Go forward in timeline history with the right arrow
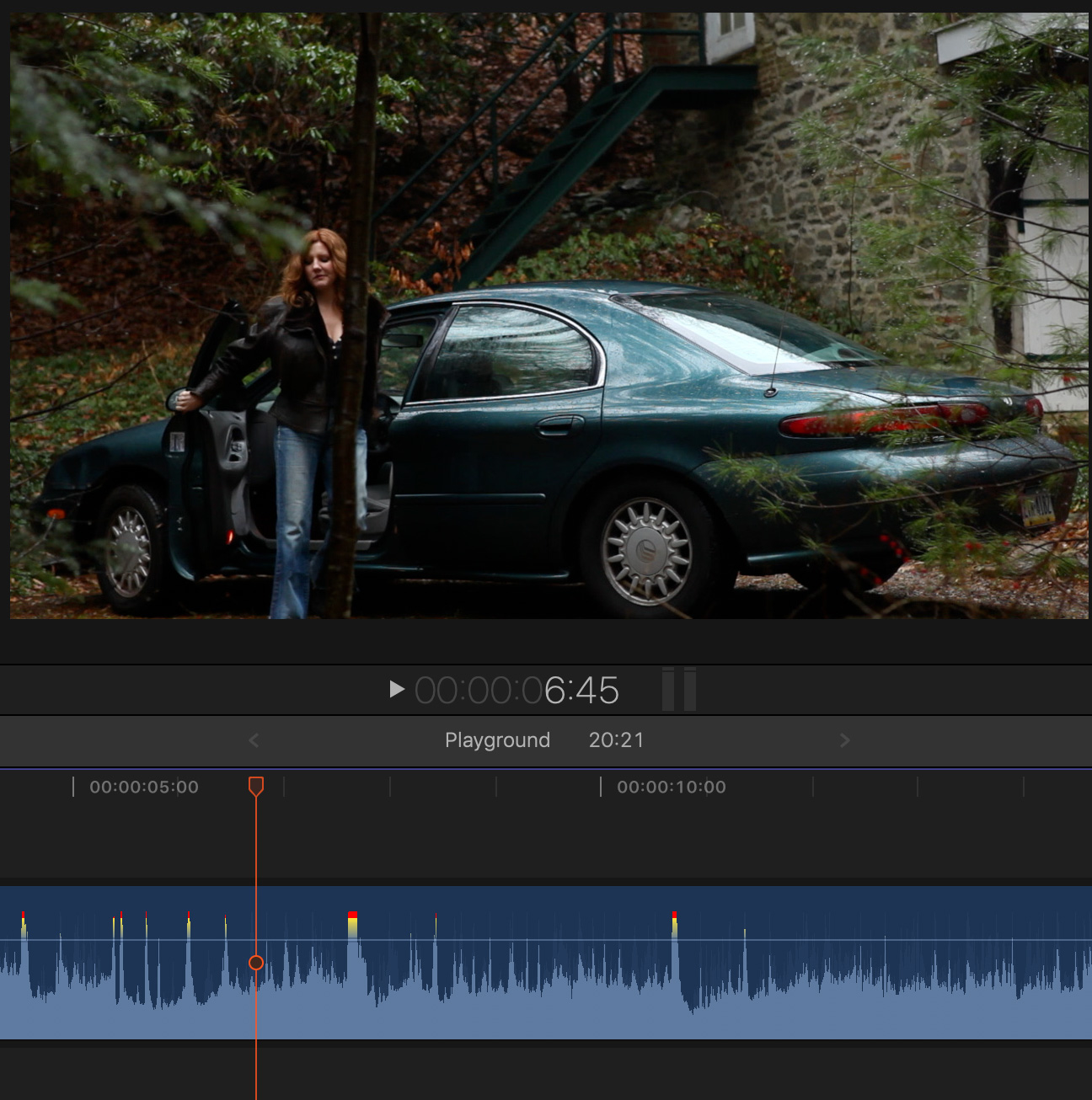1092x1100 pixels. click(845, 740)
